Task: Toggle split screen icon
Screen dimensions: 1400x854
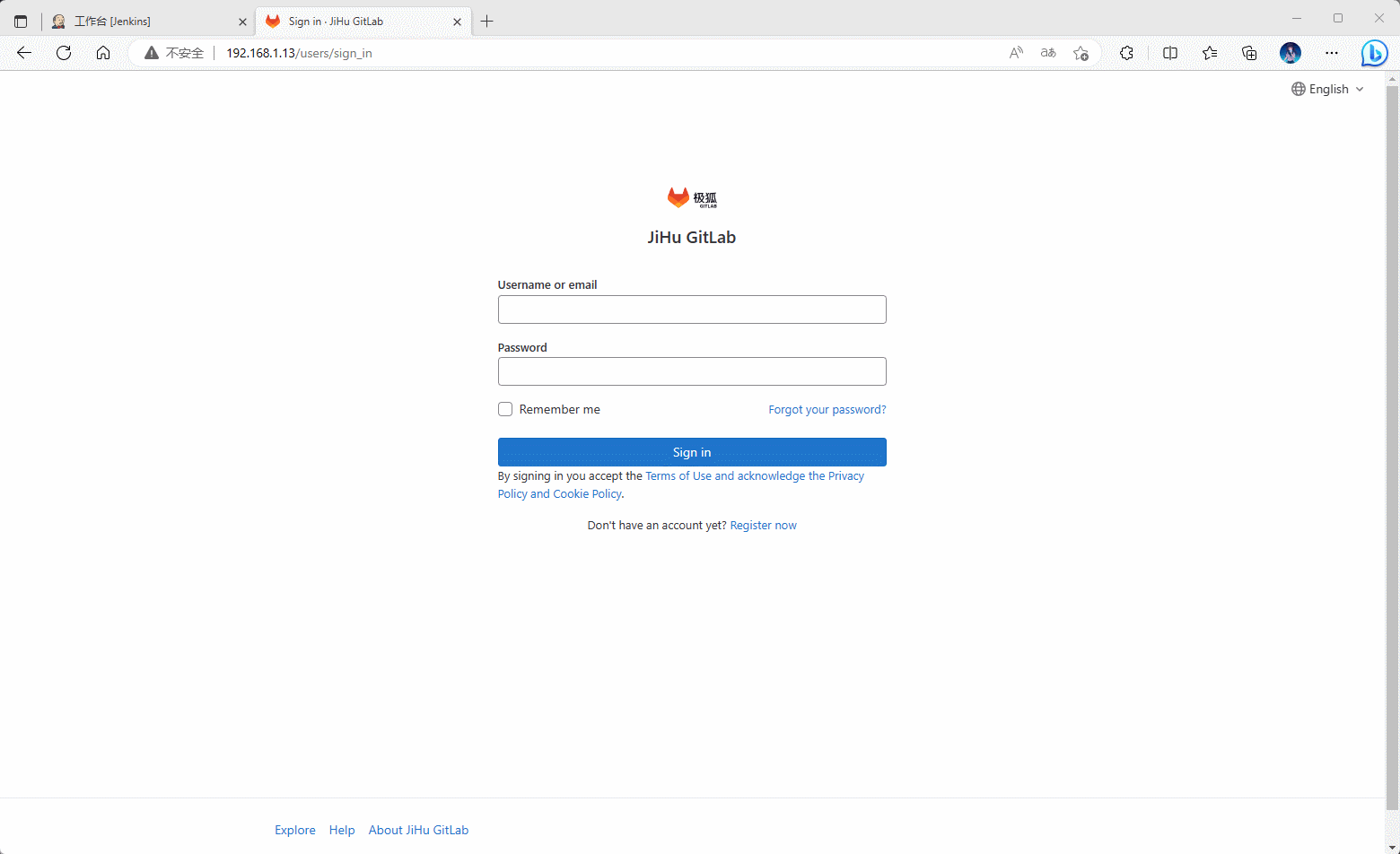Action: coord(1170,53)
